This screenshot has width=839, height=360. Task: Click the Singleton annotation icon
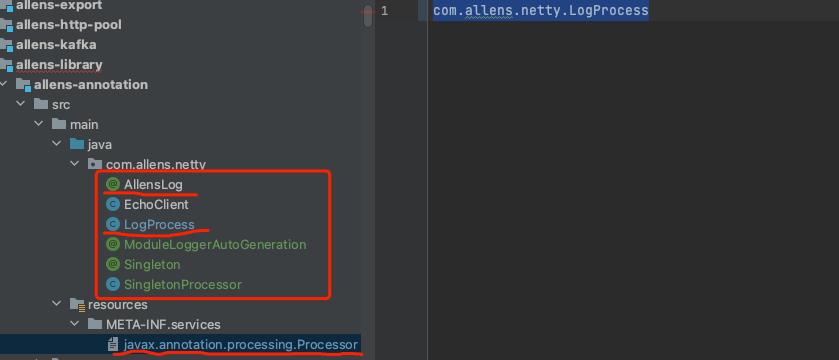[x=113, y=265]
